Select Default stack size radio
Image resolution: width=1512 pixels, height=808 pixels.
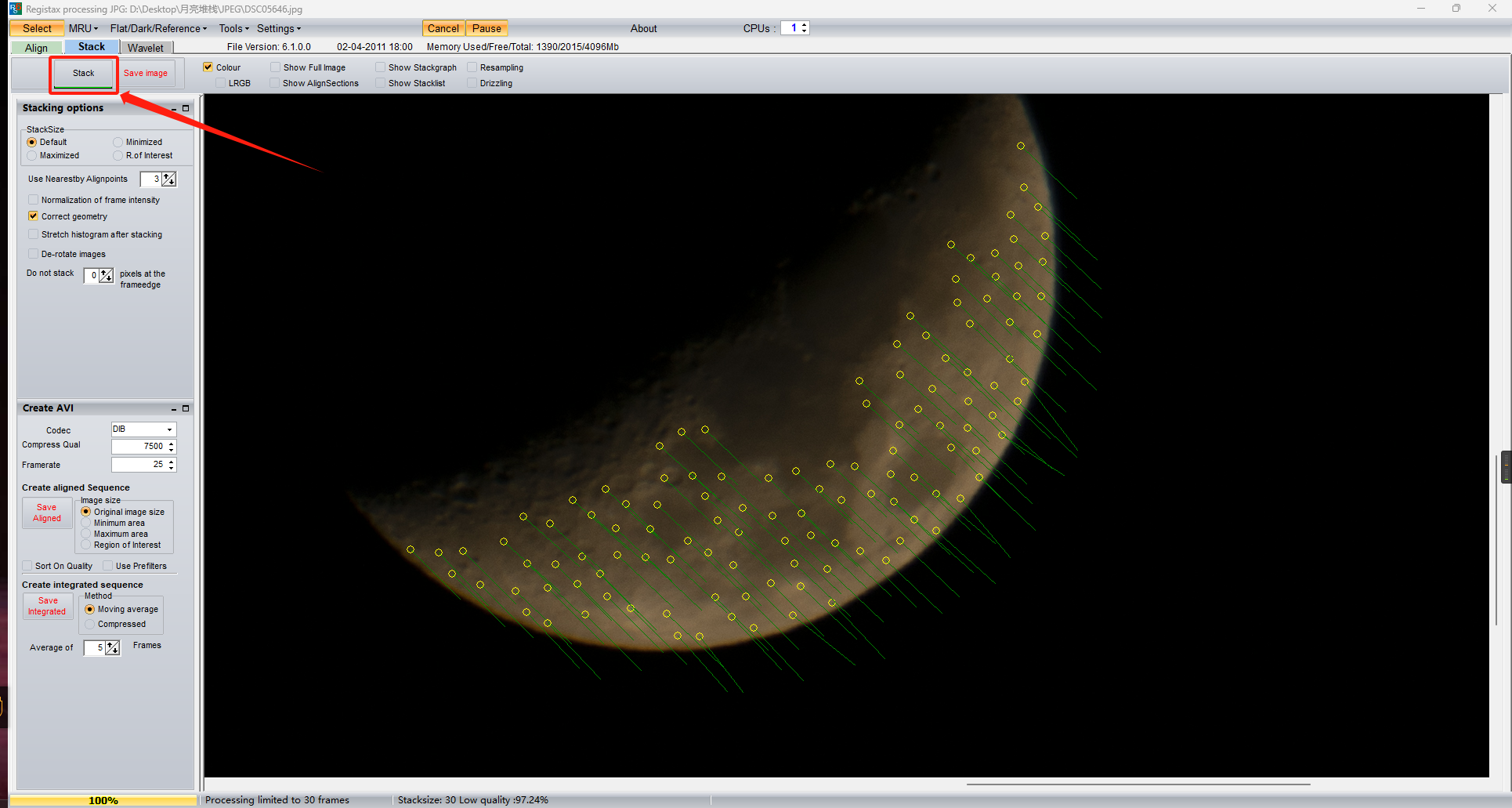coord(31,142)
